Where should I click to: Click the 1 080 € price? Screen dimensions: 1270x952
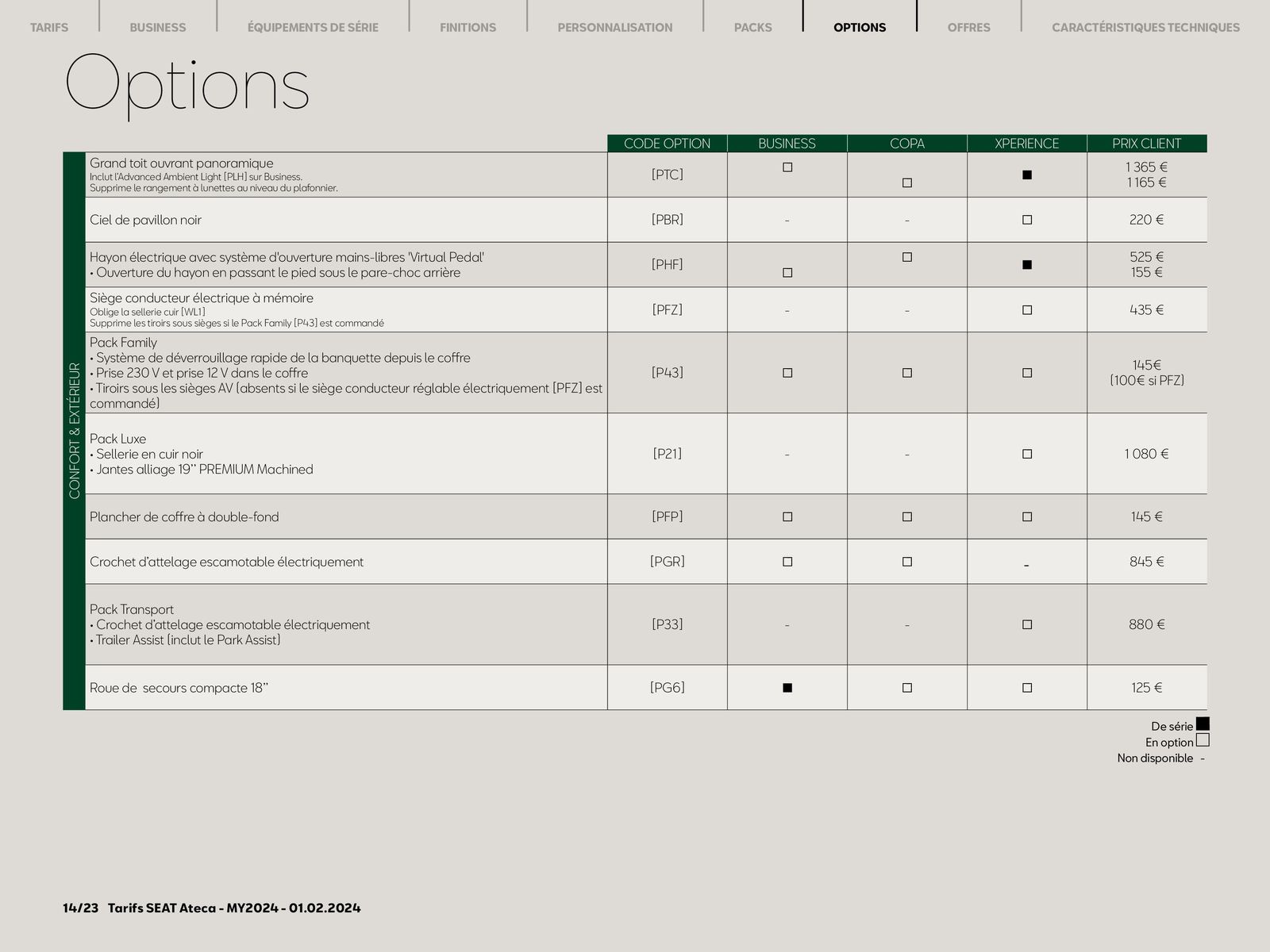[1147, 454]
